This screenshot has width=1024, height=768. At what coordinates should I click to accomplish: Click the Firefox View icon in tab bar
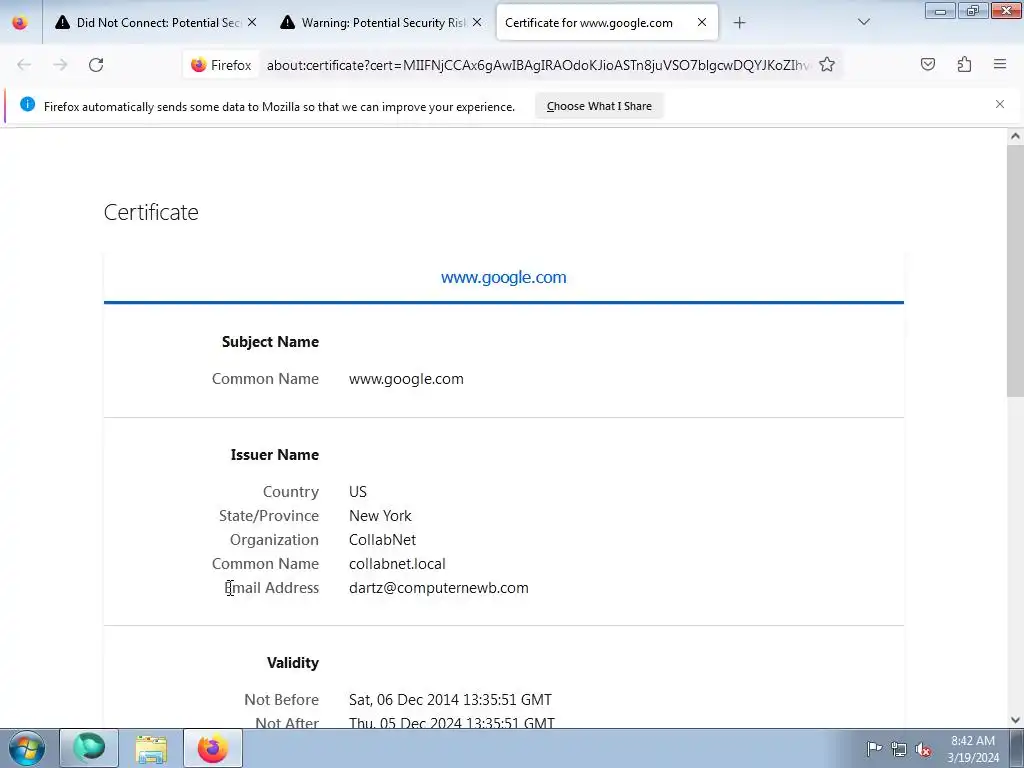[20, 22]
